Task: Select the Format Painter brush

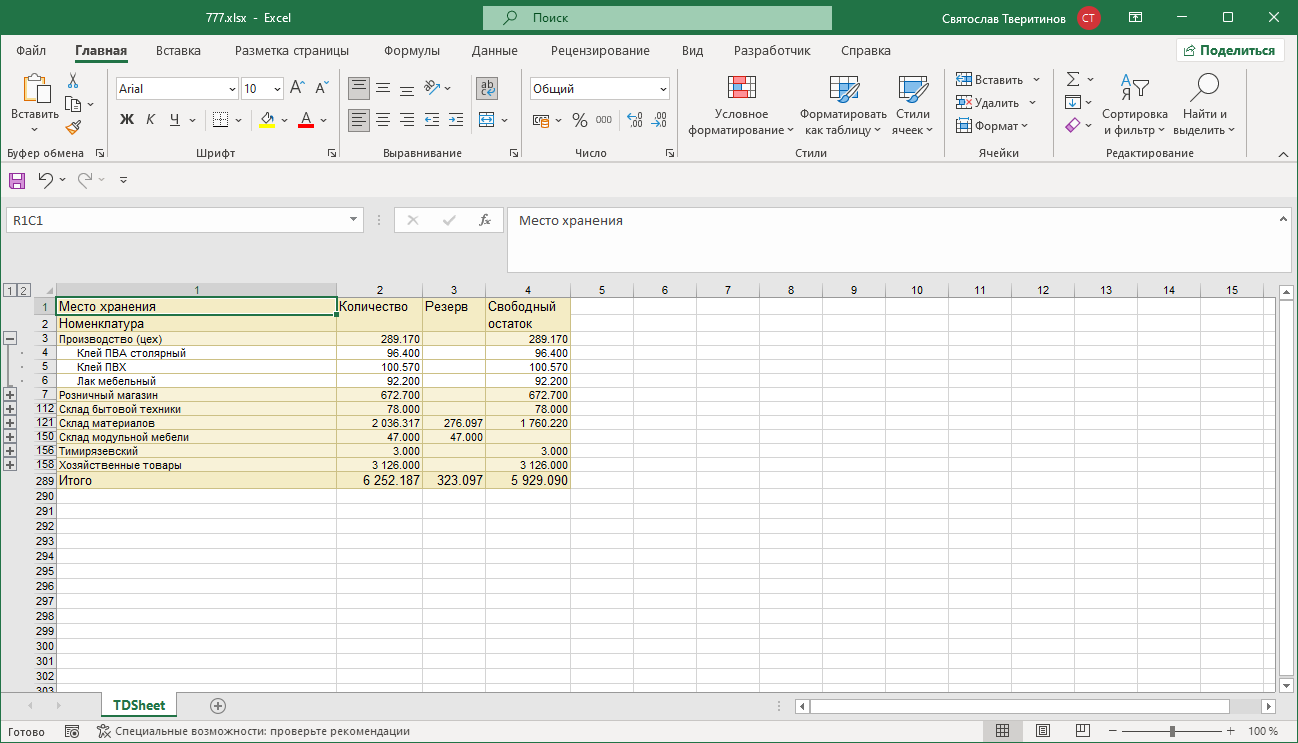Action: tap(73, 127)
